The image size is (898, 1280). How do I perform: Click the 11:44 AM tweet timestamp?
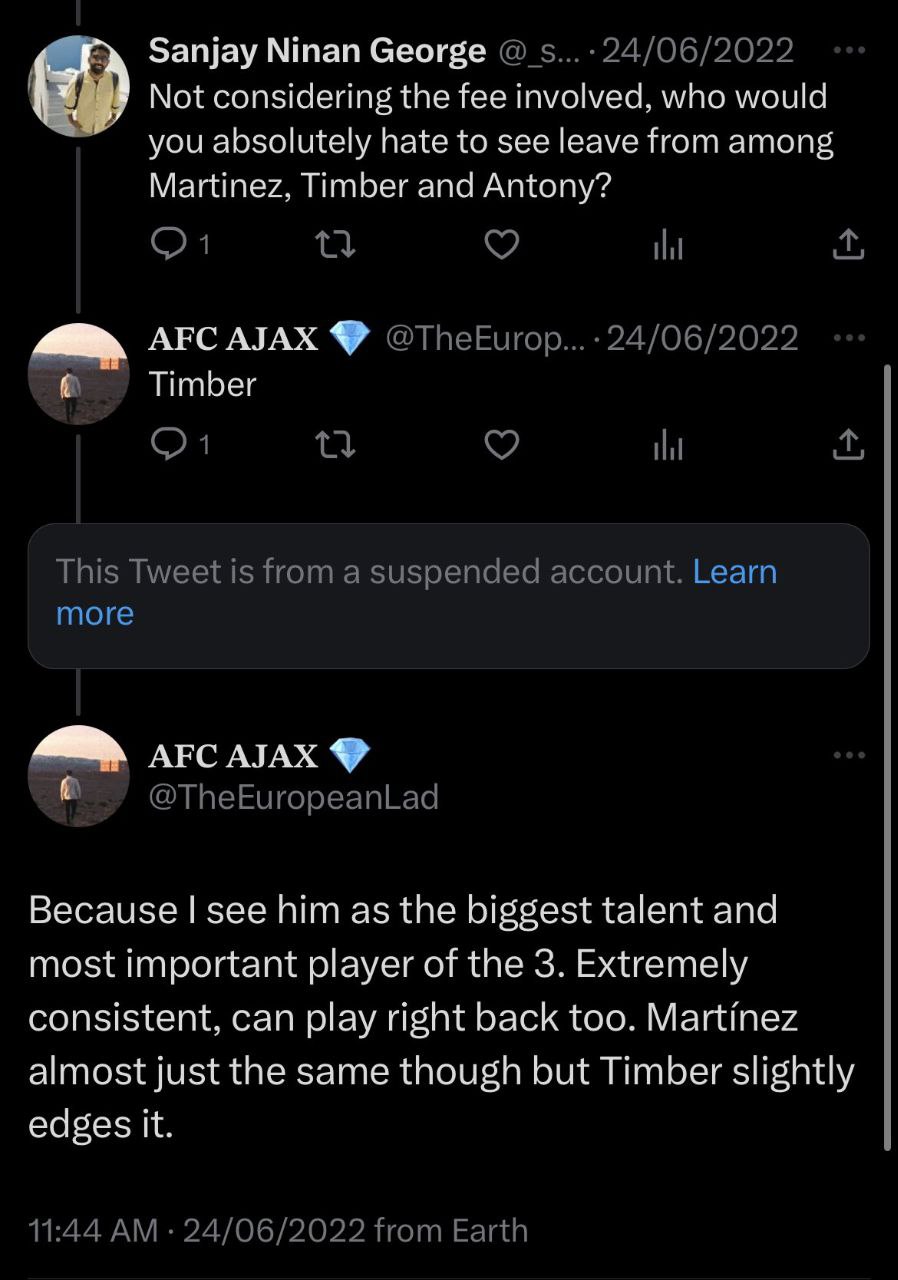click(94, 1230)
